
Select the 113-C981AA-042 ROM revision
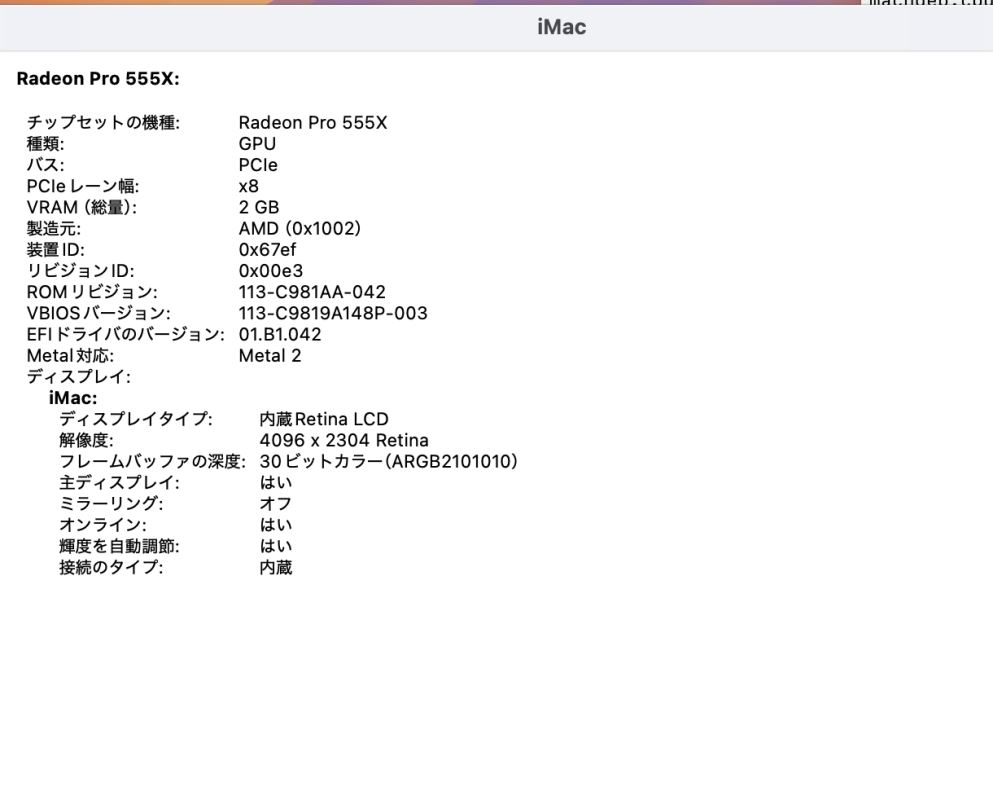coord(312,292)
